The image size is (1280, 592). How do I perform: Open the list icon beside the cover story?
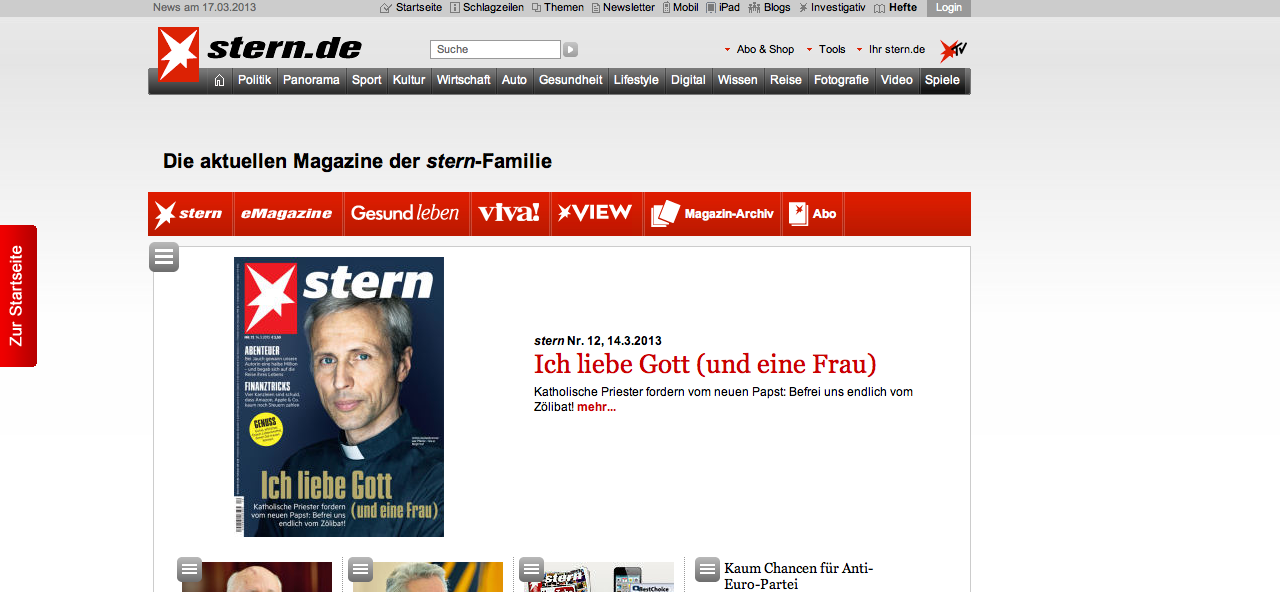point(164,257)
